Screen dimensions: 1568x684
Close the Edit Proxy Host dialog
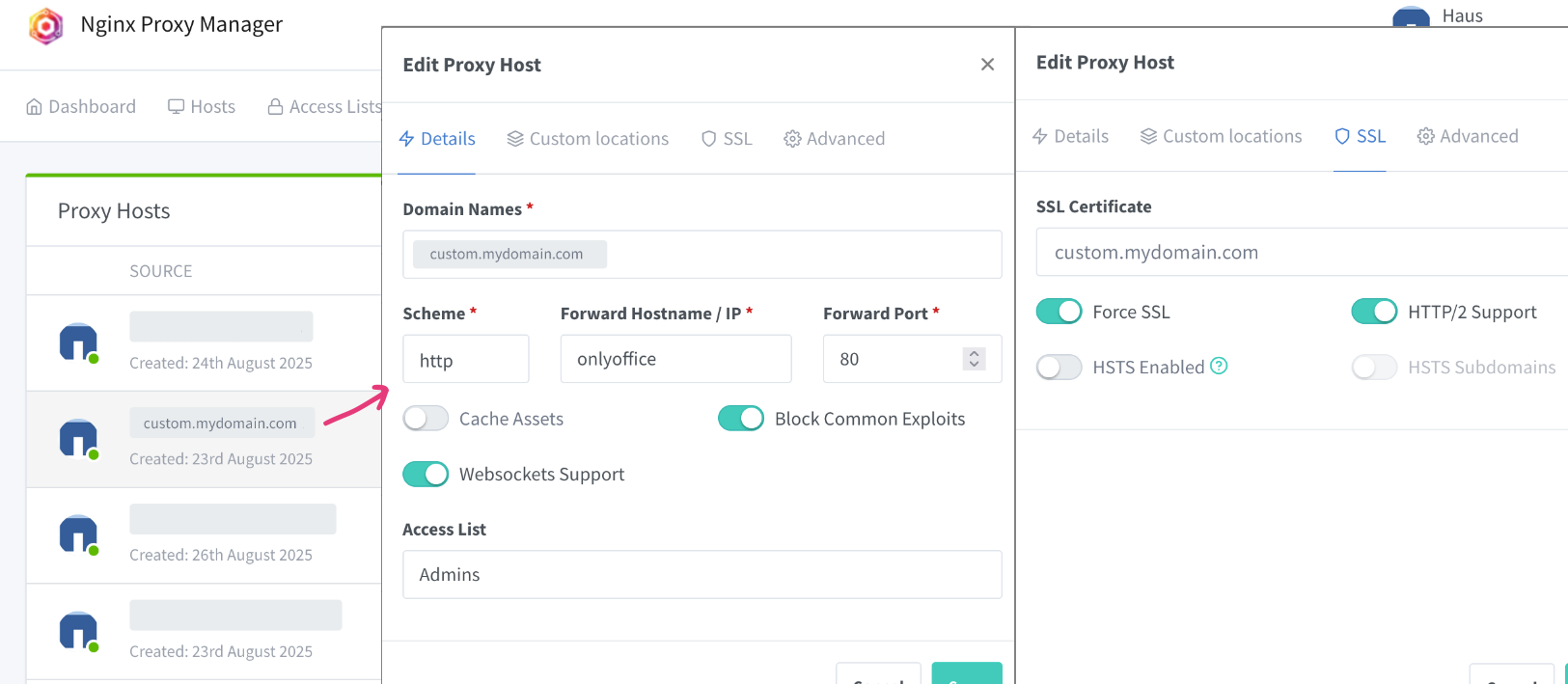tap(987, 65)
